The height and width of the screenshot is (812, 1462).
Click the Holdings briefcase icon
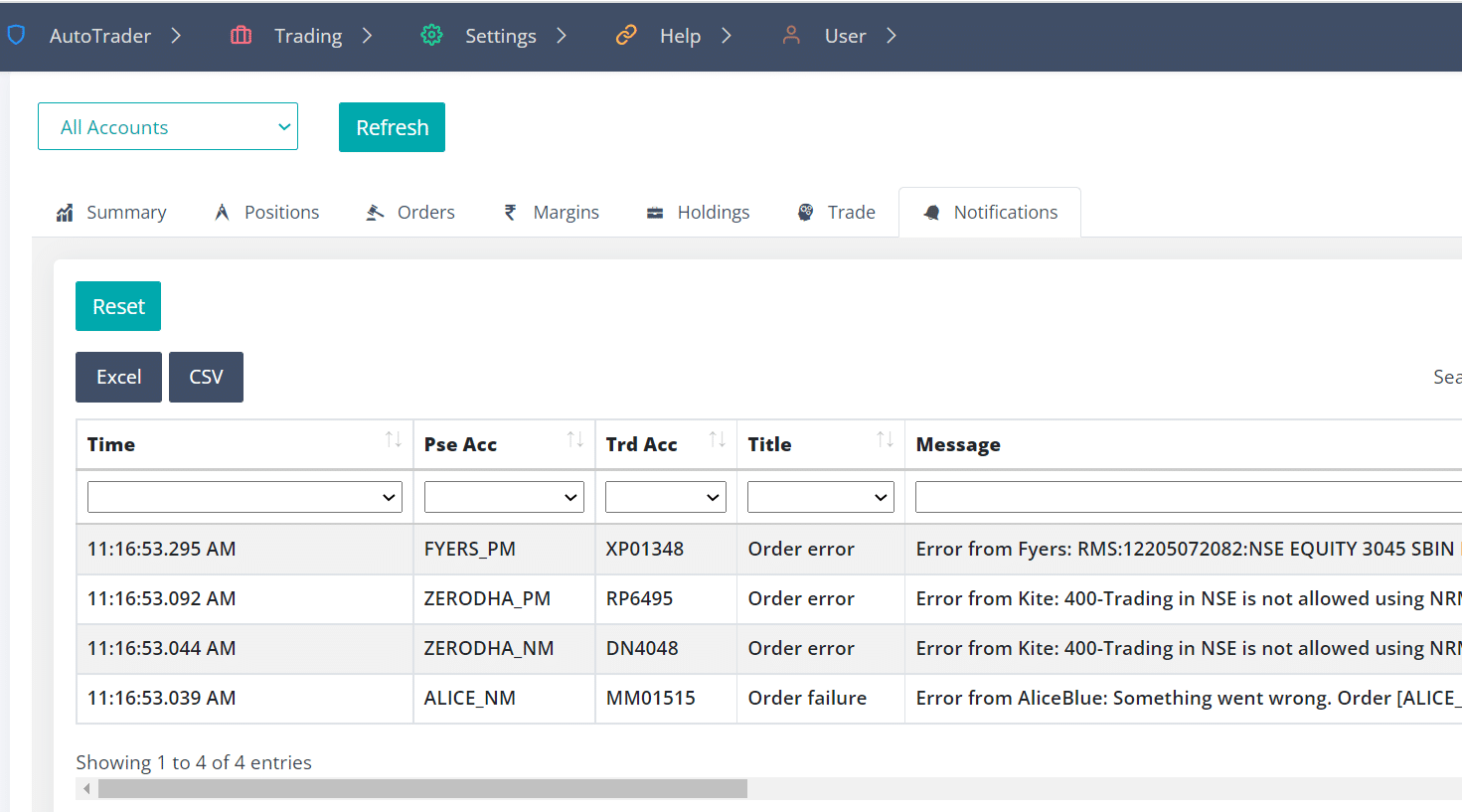[655, 213]
